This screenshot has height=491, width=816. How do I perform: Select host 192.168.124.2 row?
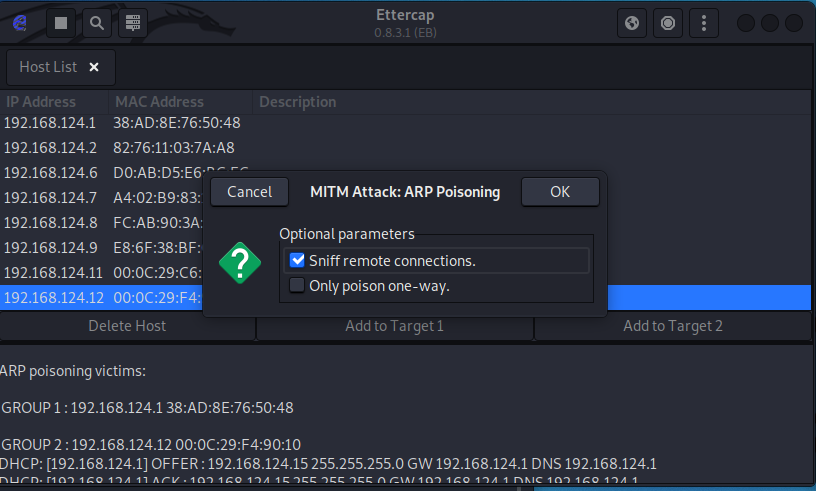(50, 148)
